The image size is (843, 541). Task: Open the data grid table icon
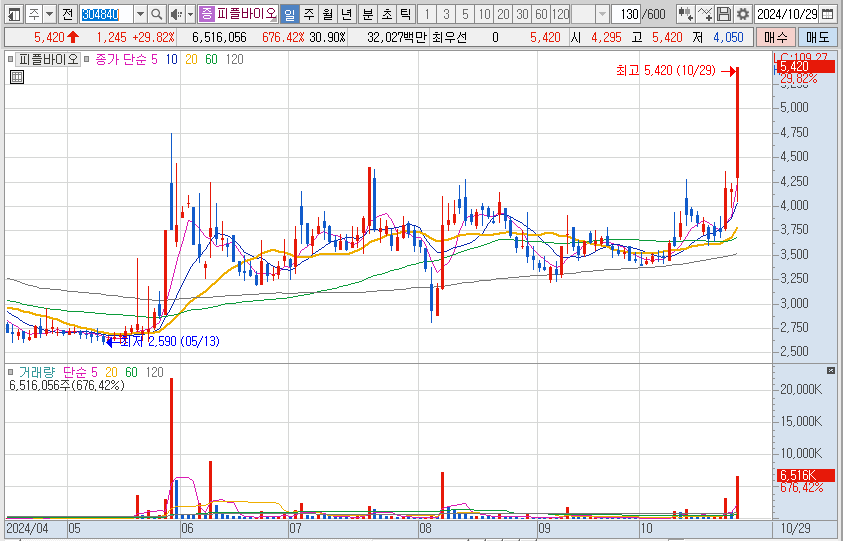(17, 77)
